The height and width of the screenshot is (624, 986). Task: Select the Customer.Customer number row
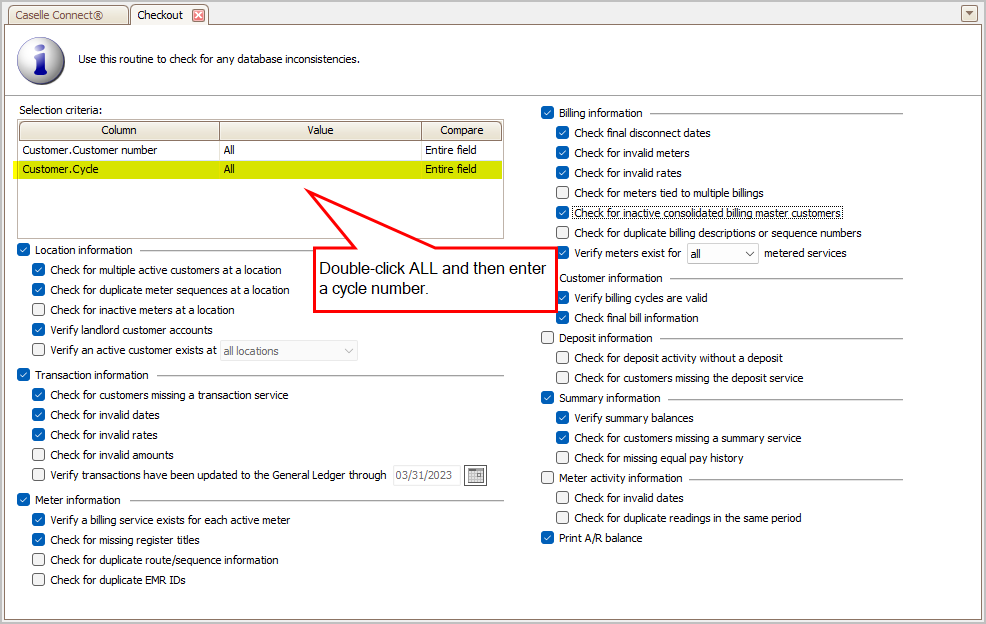tap(260, 150)
